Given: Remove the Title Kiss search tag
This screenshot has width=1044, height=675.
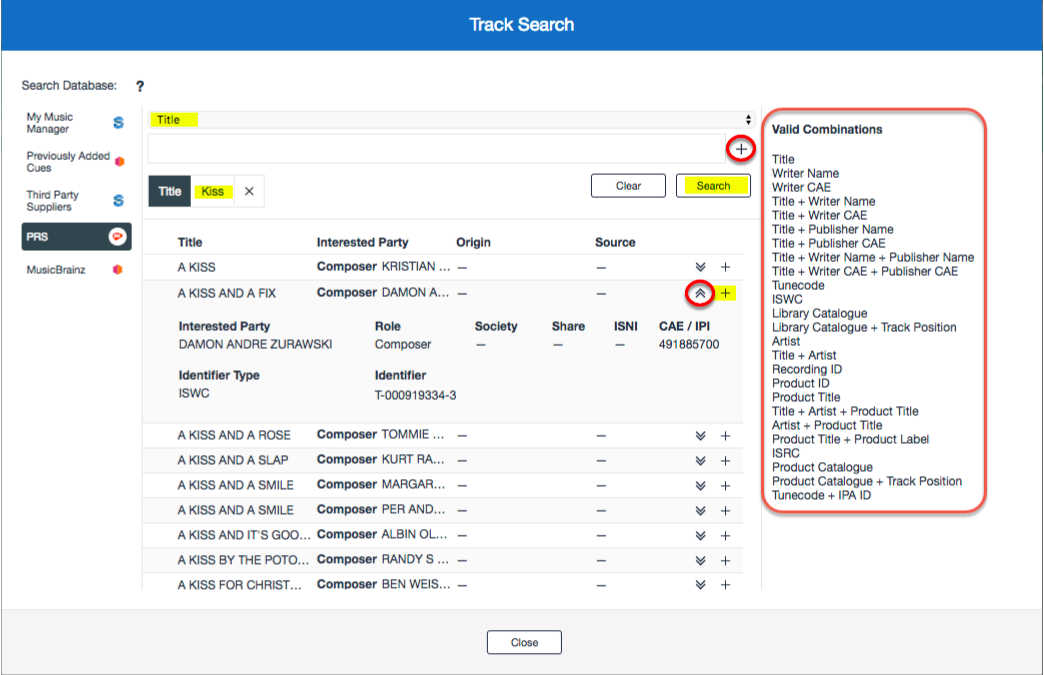Looking at the screenshot, I should 249,192.
